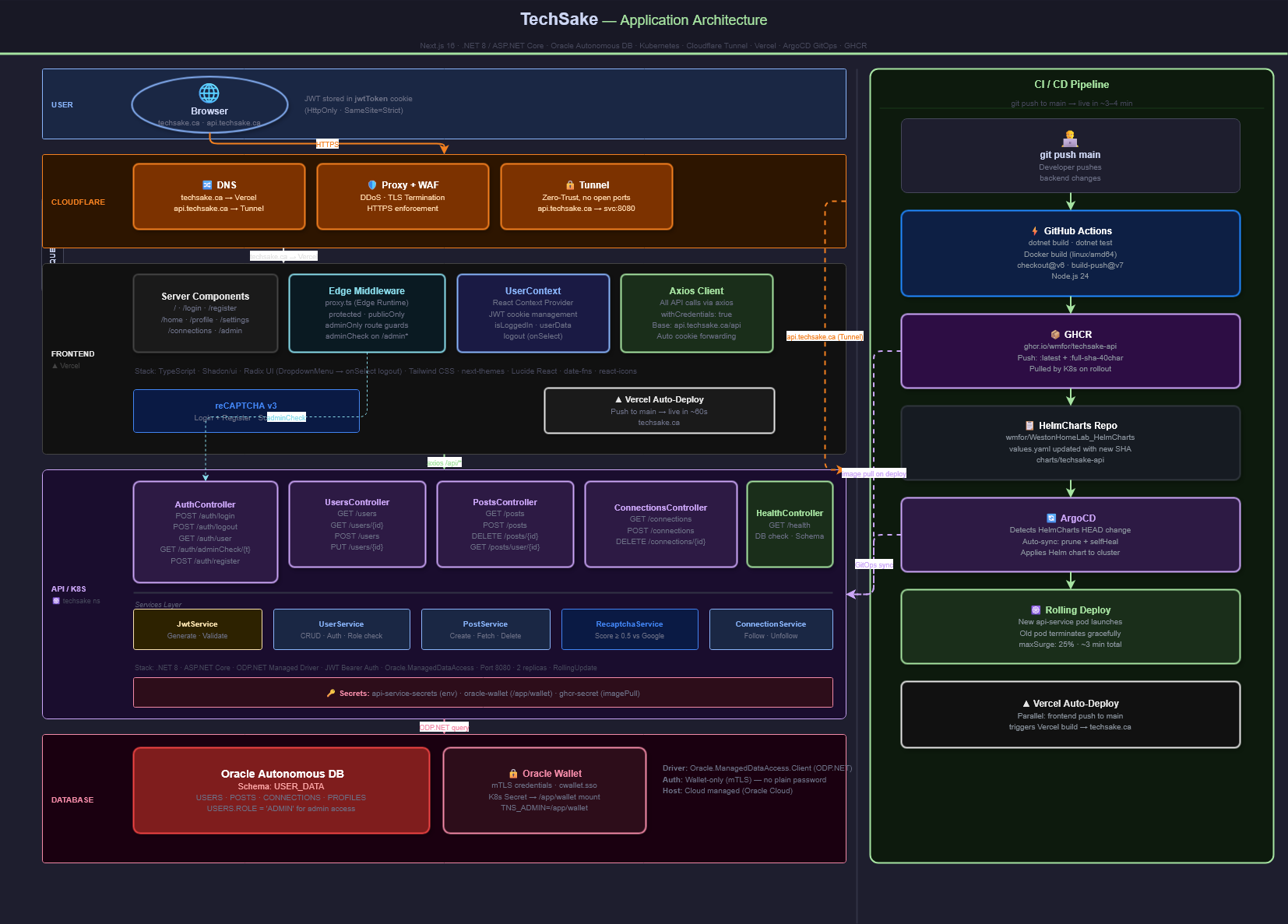Click TNS_ADMIN=/app/wallet text
1288x924 pixels.
point(544,808)
